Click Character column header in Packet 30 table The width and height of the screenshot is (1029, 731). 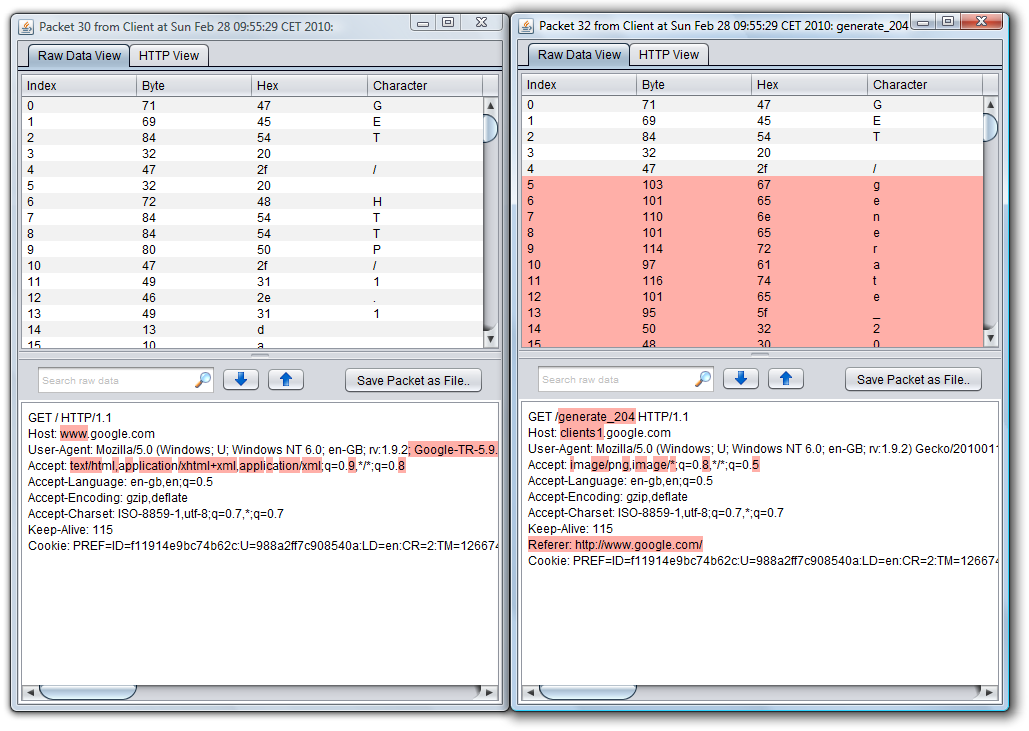tap(425, 86)
